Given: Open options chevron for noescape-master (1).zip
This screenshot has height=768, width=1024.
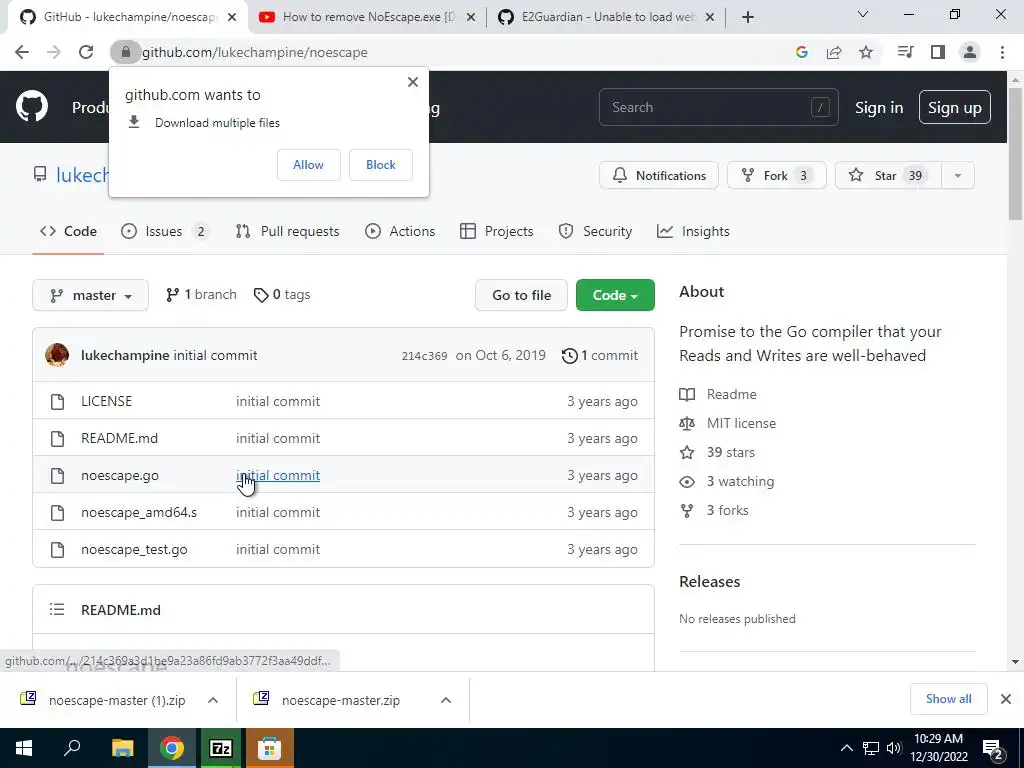Looking at the screenshot, I should [212, 700].
